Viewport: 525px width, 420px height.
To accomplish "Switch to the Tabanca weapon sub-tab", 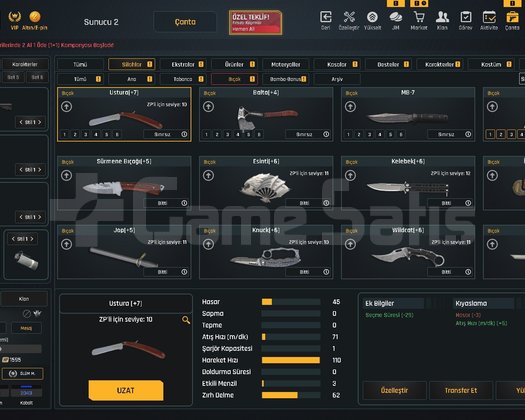I will [183, 79].
